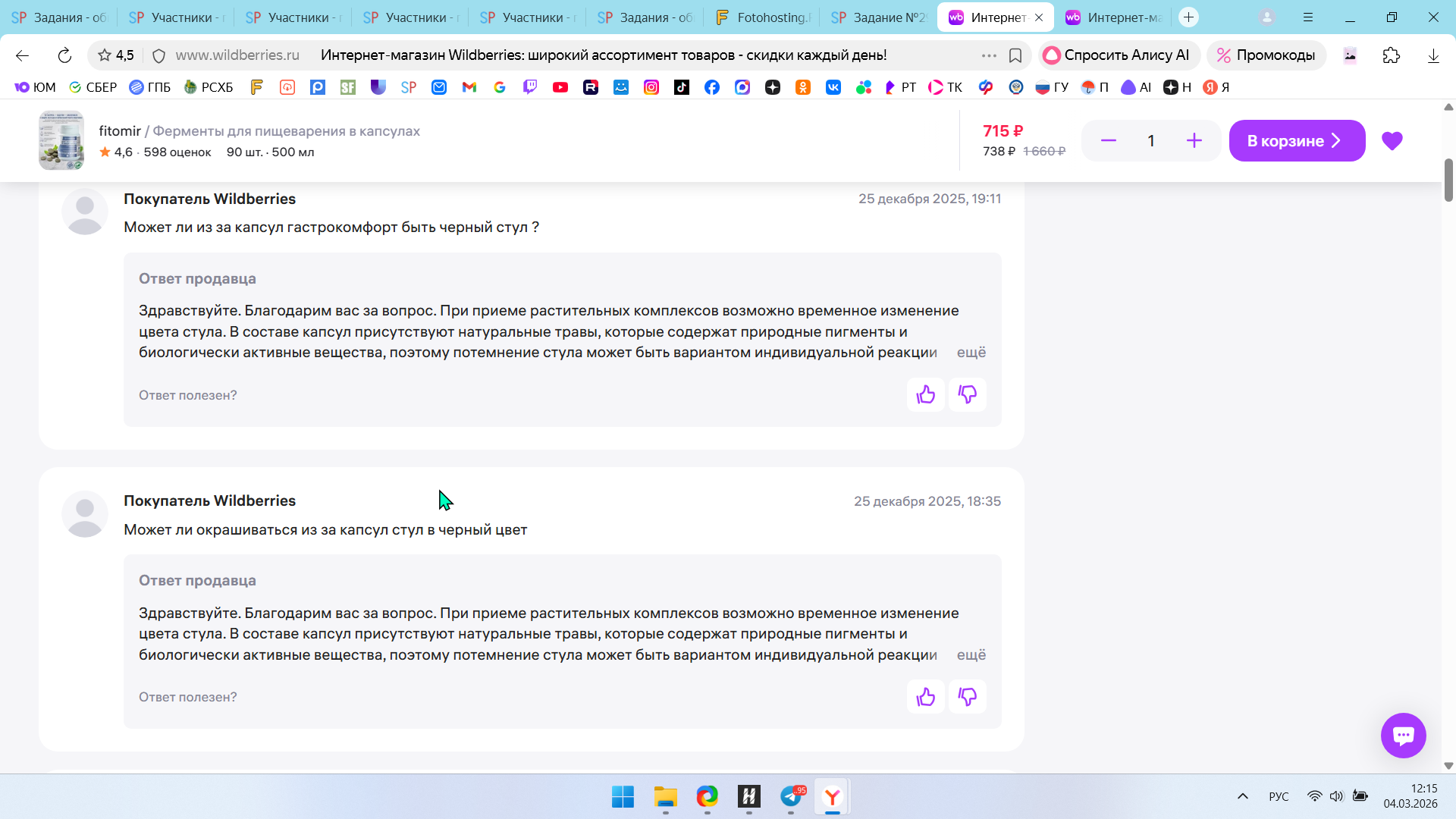The image size is (1456, 819).
Task: Open new browser tab with plus
Action: [x=1188, y=17]
